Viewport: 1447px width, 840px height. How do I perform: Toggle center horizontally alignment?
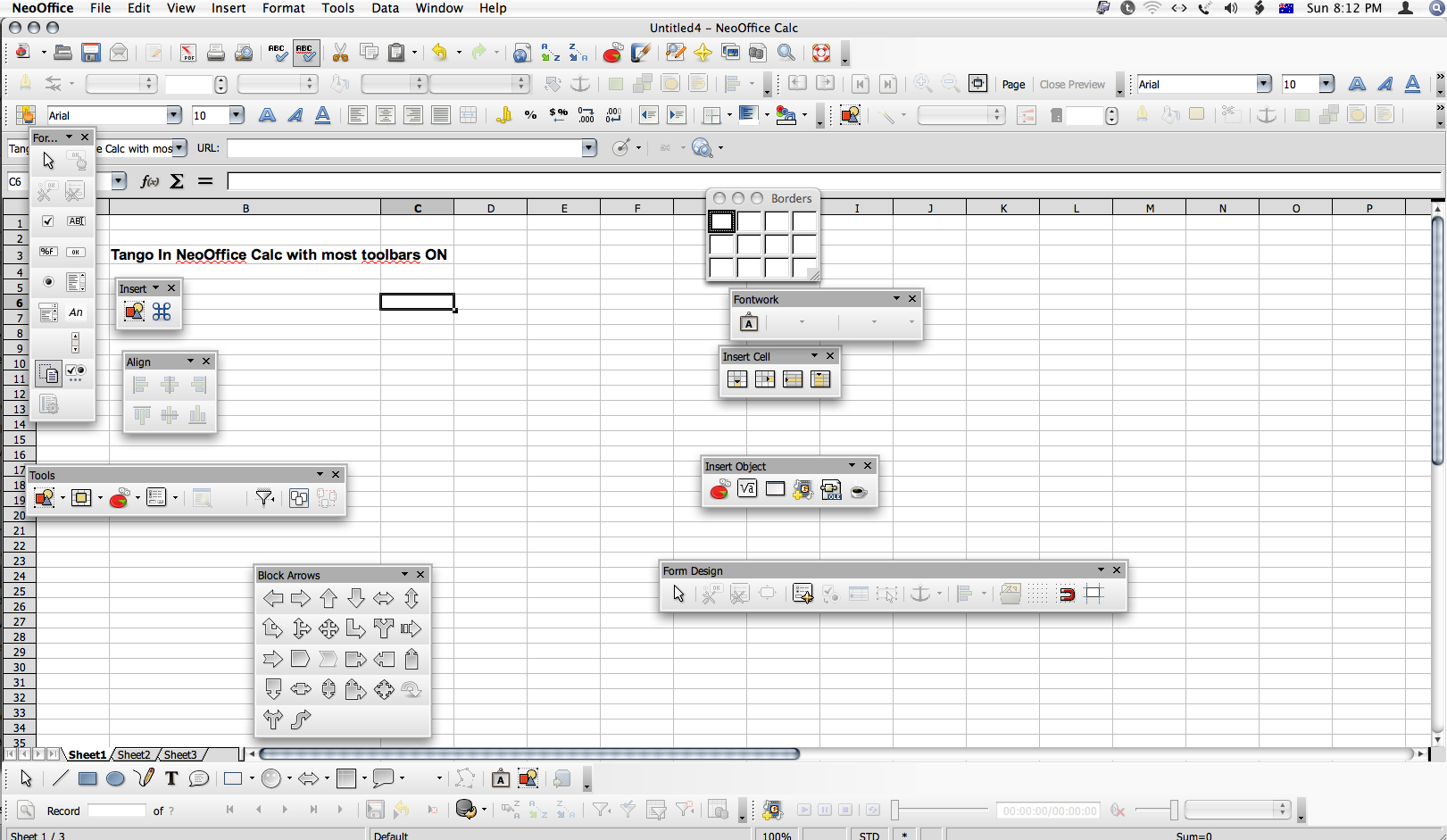(x=385, y=115)
